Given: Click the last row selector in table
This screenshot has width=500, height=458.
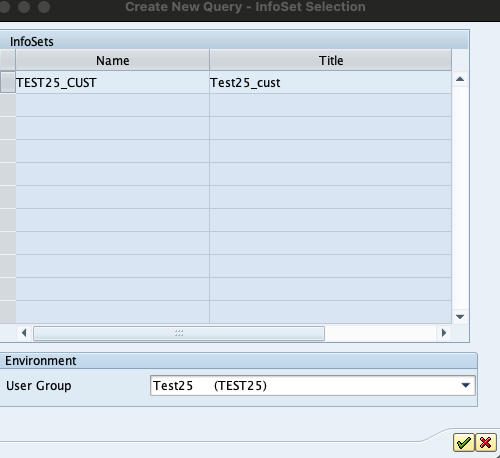Looking at the screenshot, I should tap(8, 312).
